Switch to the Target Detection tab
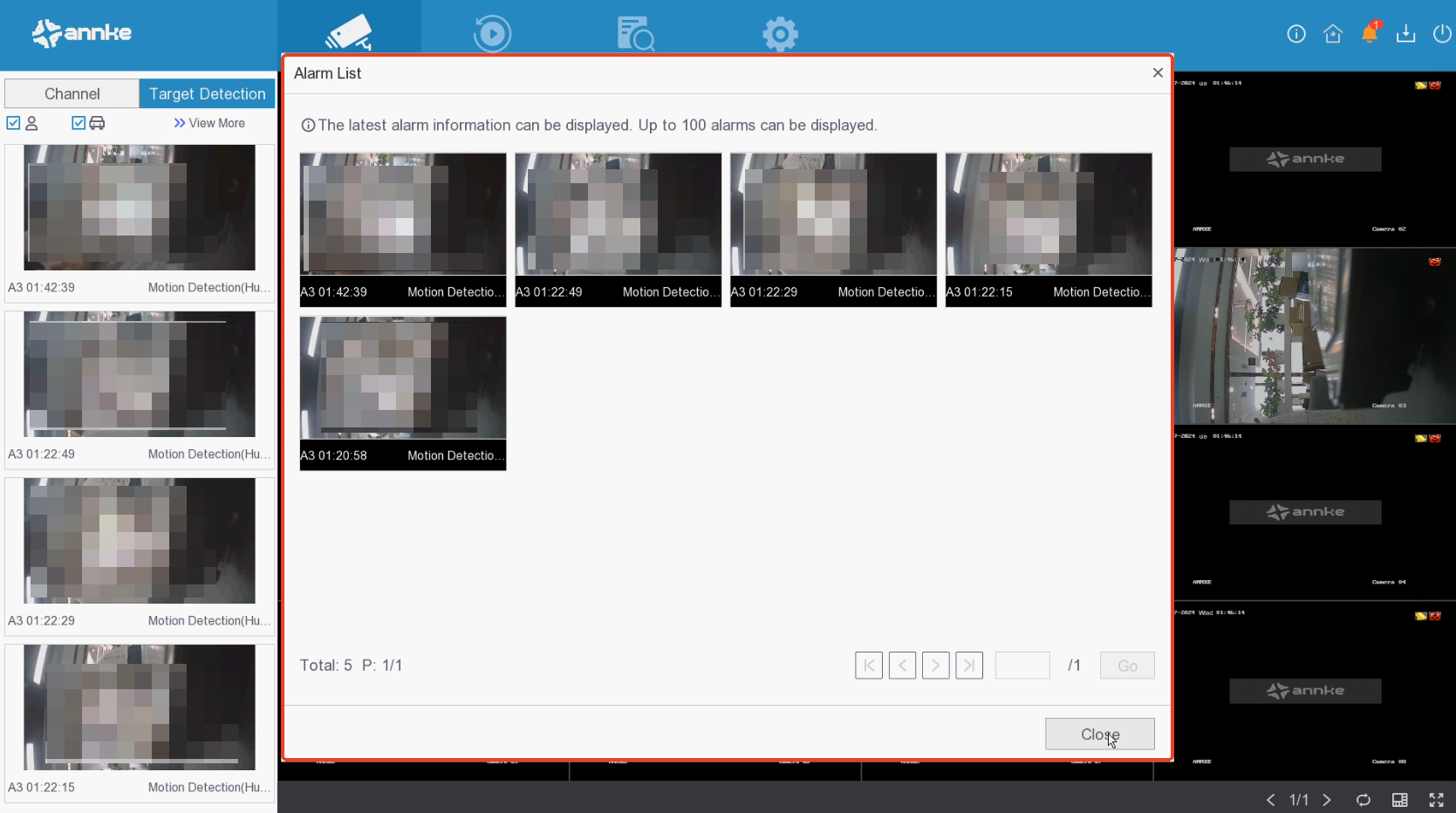Viewport: 1456px width, 813px height. coord(207,93)
